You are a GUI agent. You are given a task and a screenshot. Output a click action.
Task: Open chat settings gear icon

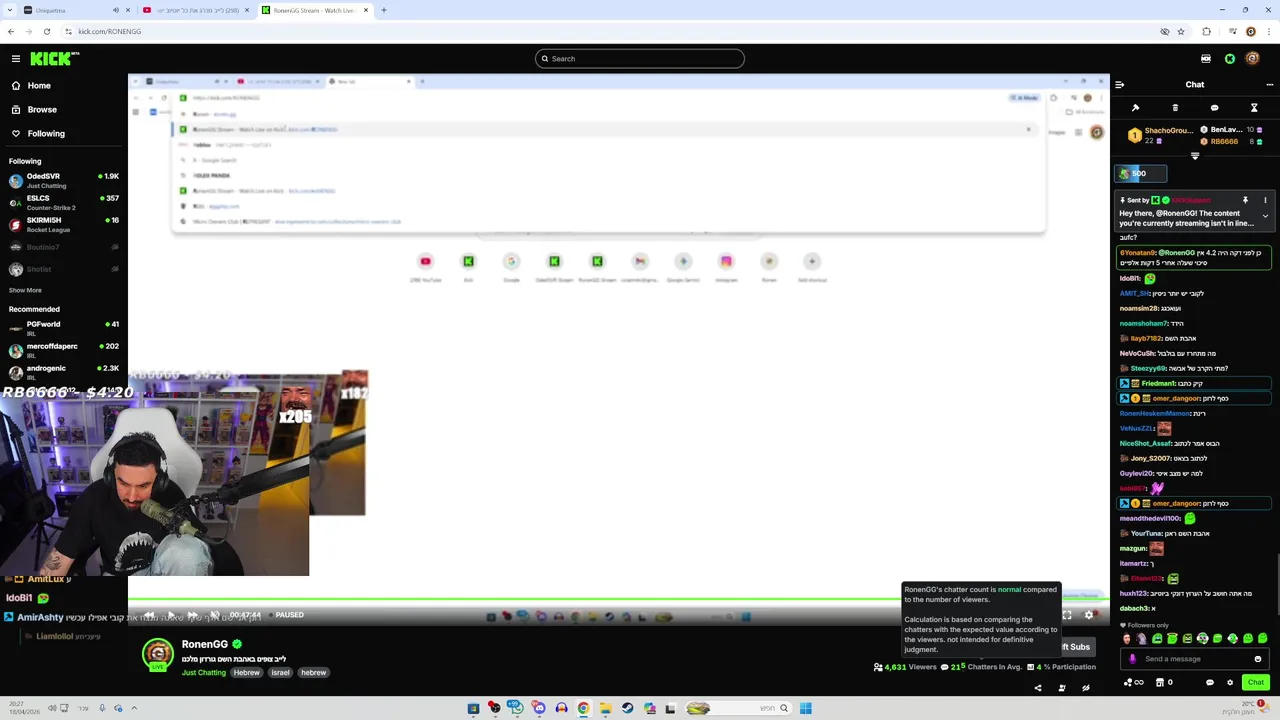tap(1230, 683)
